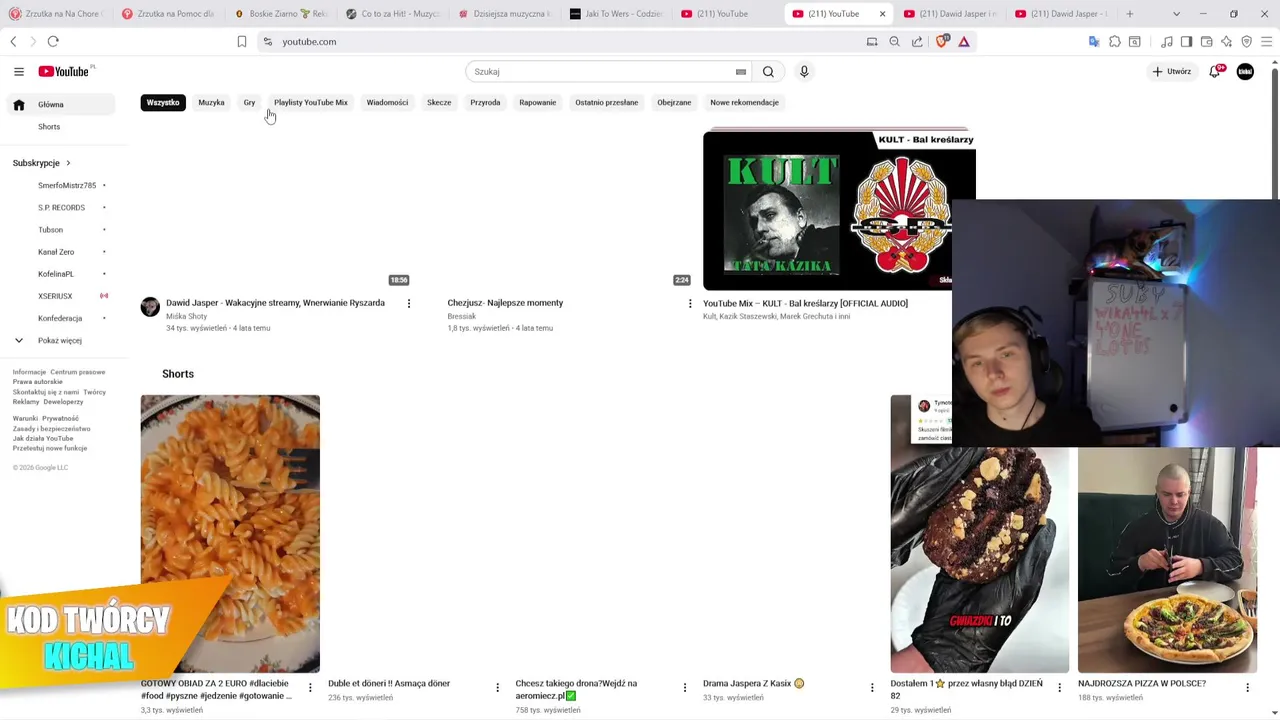Open the on-screen keyboard icon in search box
This screenshot has width=1280, height=720.
[x=741, y=72]
